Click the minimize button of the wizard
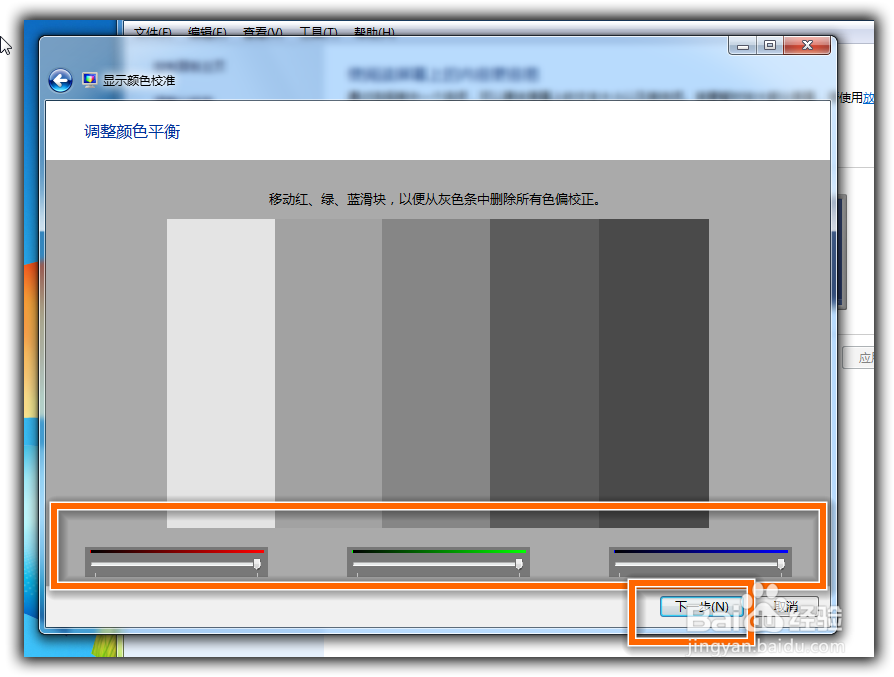The width and height of the screenshot is (894, 677). (741, 45)
